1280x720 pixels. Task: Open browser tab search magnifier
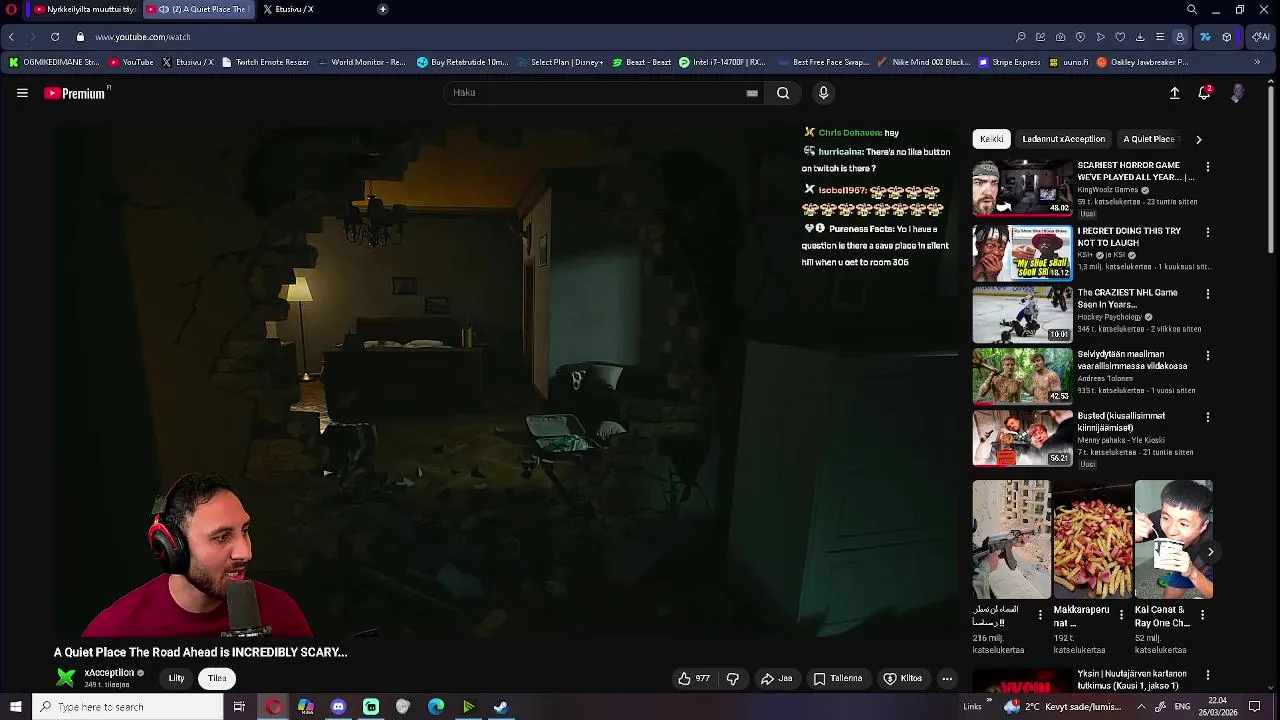1192,9
